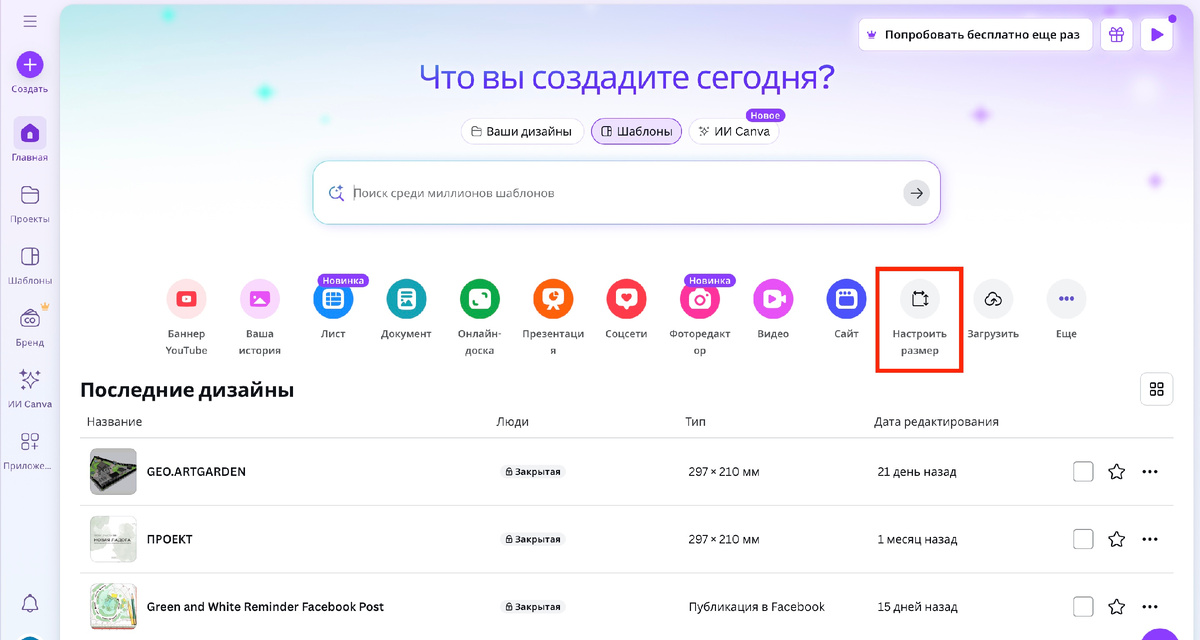This screenshot has width=1200, height=640.
Task: Select the Презентация design type
Action: [553, 317]
